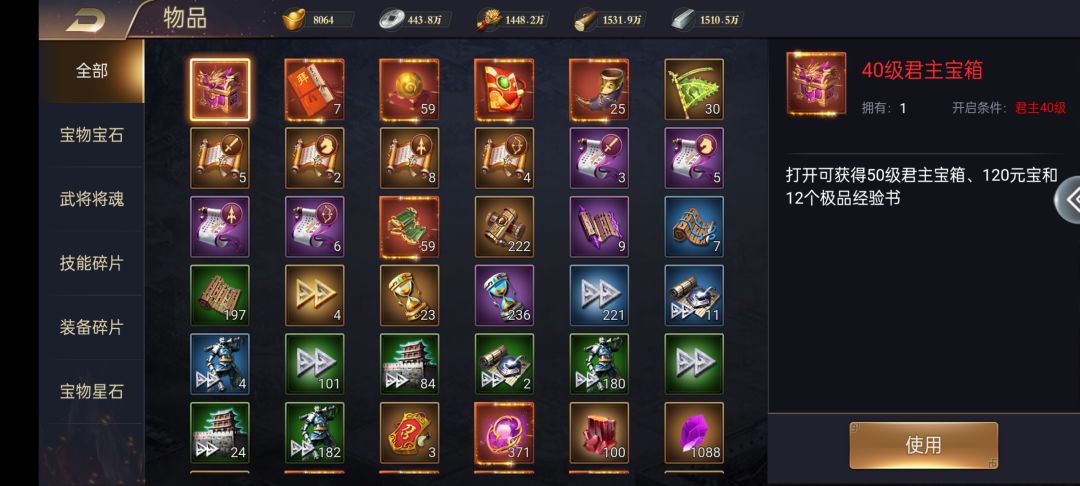Select the orange book item with count 7

pos(315,89)
